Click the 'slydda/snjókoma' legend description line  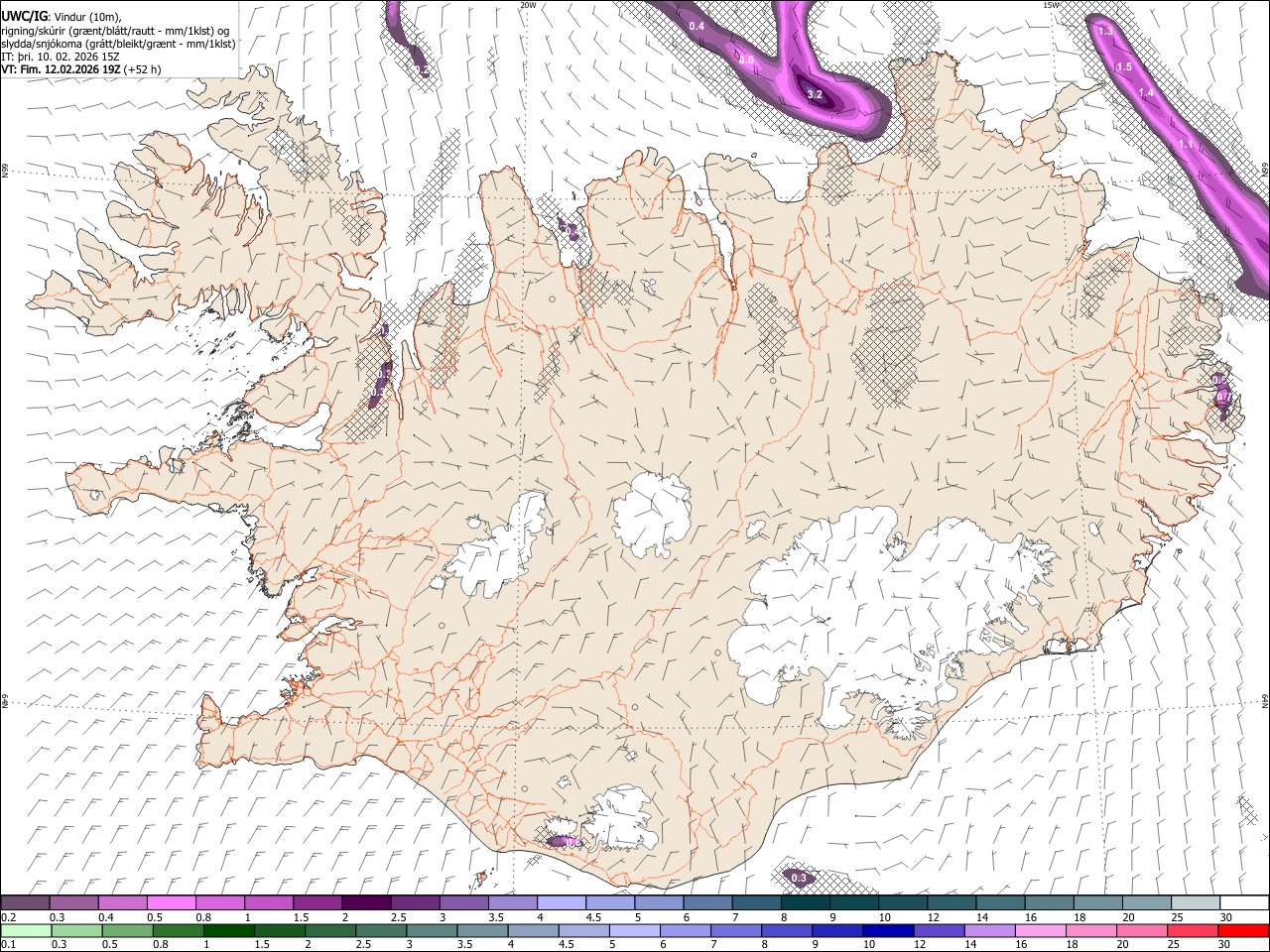(118, 44)
